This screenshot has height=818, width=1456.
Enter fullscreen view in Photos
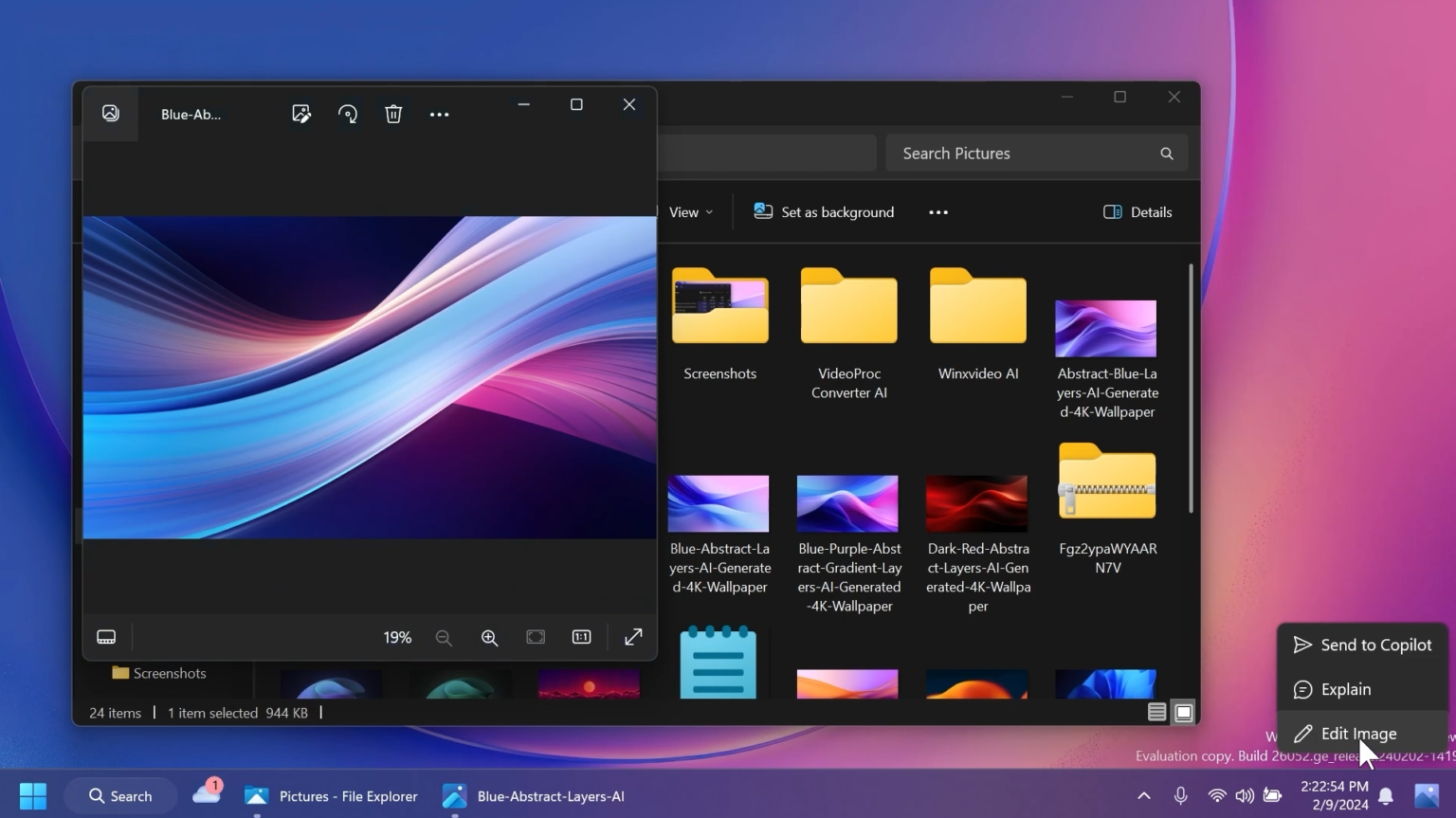point(631,637)
